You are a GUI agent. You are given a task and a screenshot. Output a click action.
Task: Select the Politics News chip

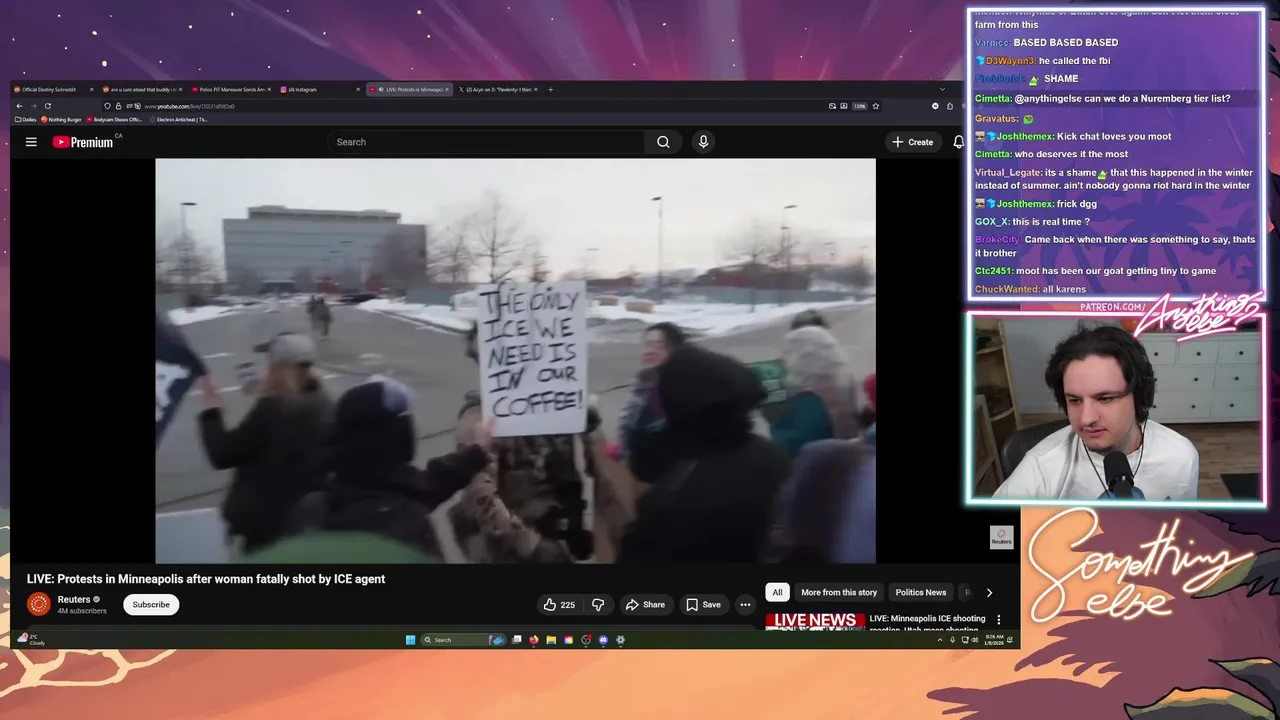point(920,592)
